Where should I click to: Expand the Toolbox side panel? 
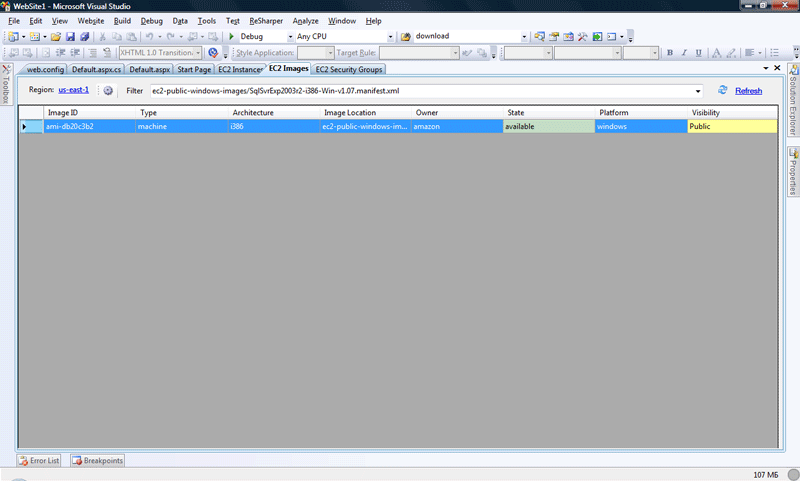click(x=6, y=85)
